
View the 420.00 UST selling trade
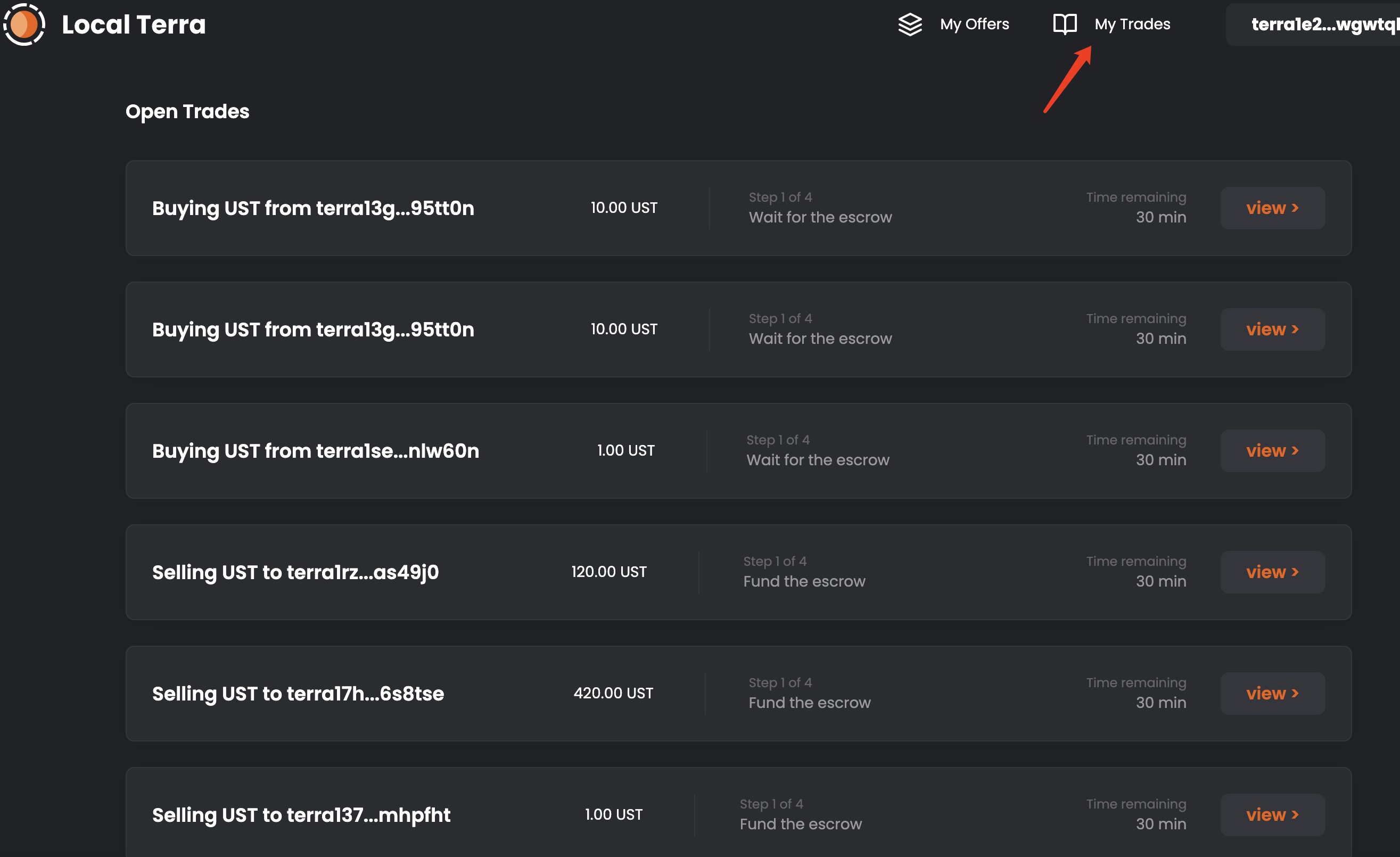[1272, 694]
